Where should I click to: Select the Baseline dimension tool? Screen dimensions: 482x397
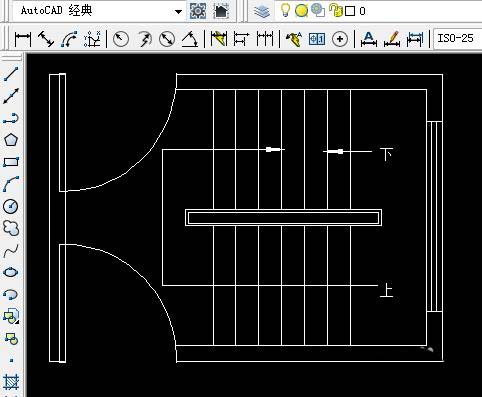click(x=241, y=39)
